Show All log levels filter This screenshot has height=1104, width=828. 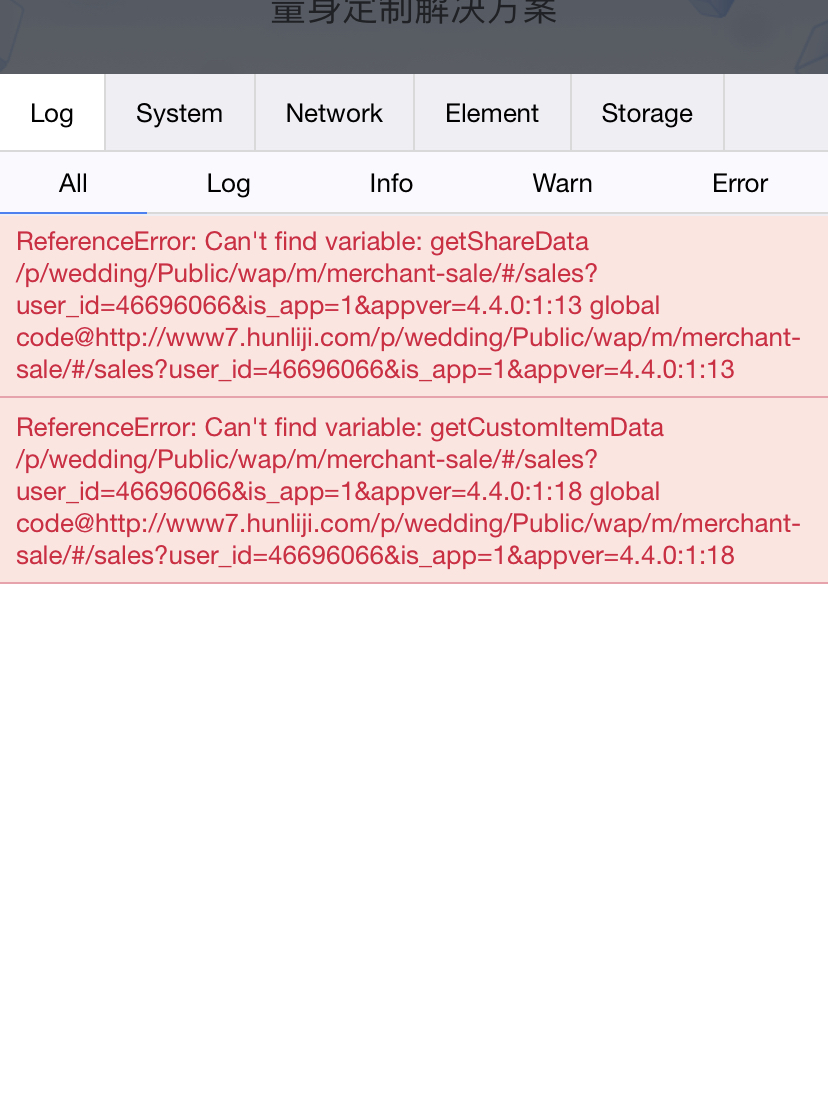(x=73, y=183)
